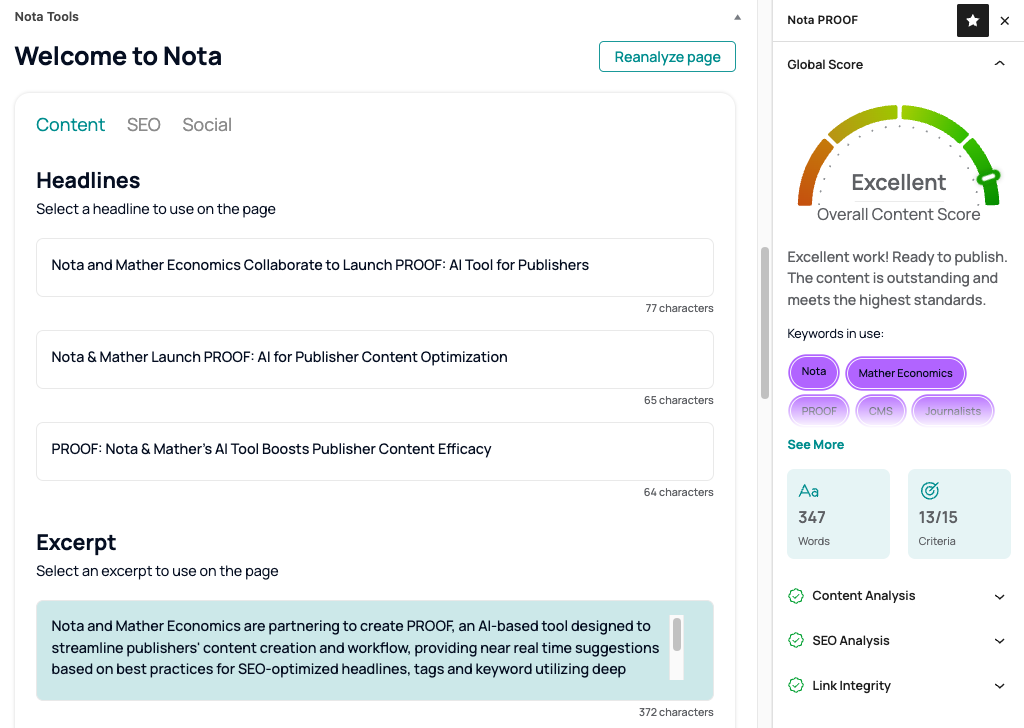The image size is (1024, 728).
Task: Select the highlighted excerpt text box
Action: point(375,650)
